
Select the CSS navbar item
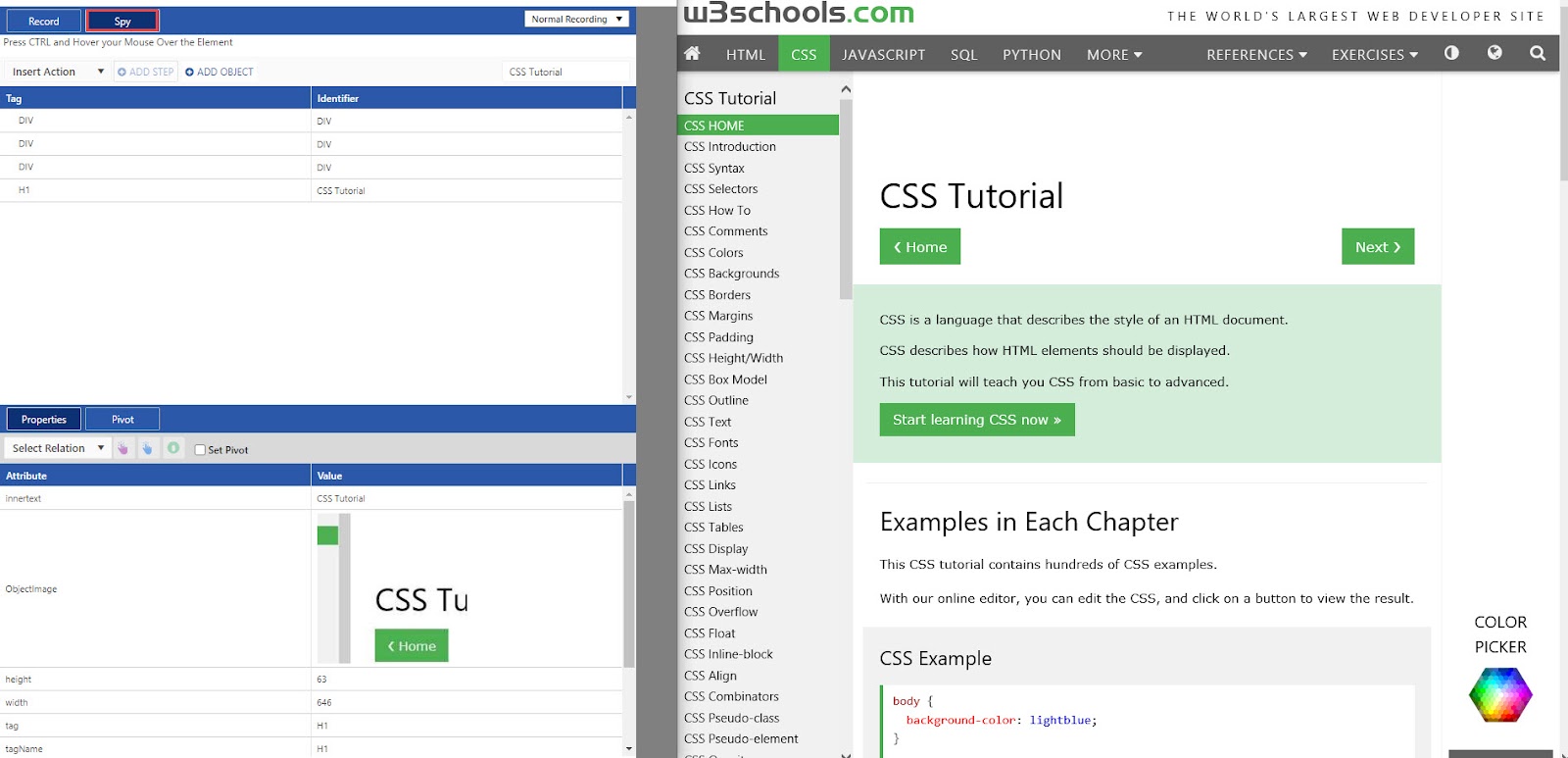point(804,55)
